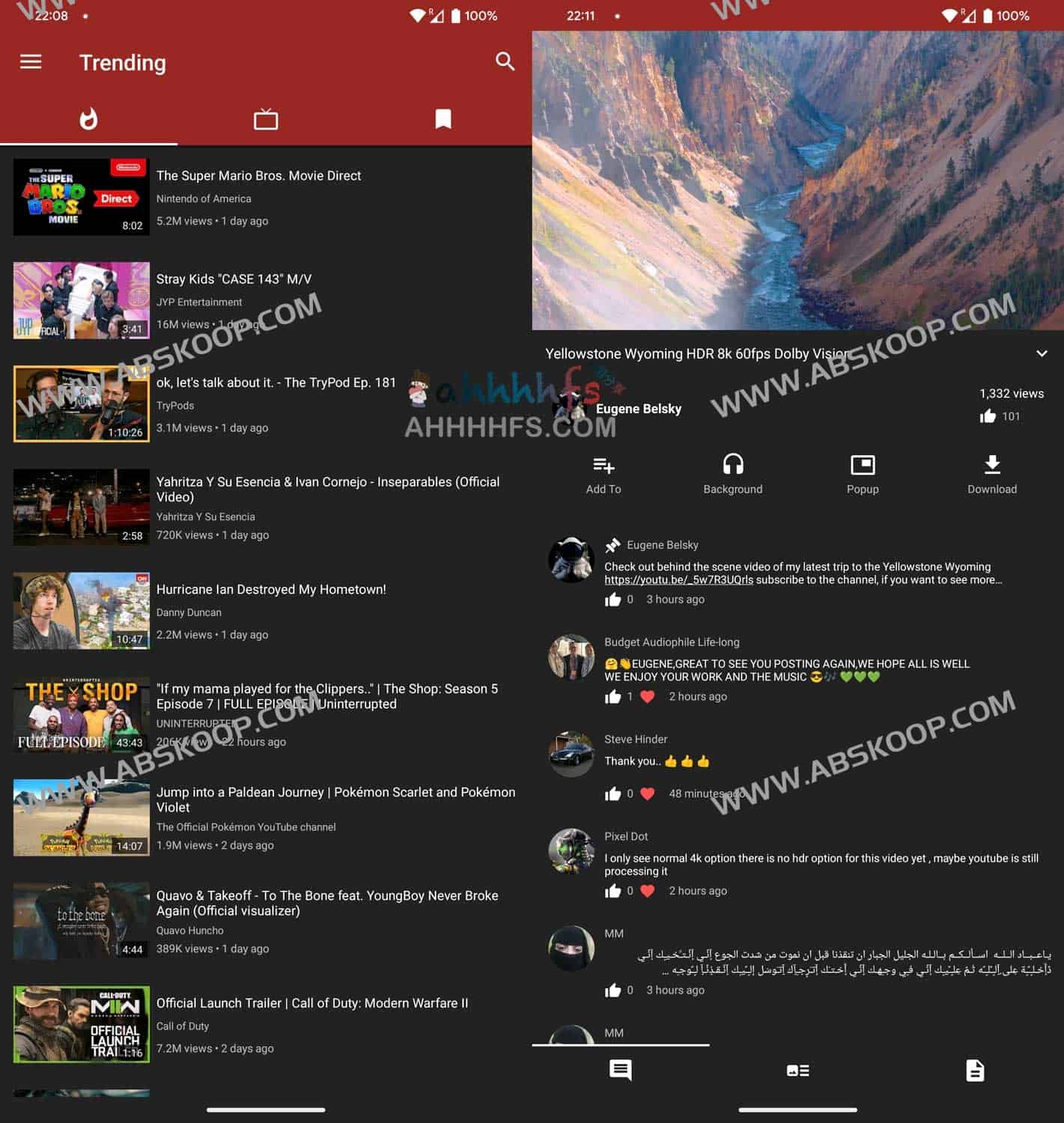Switch to the Live tab

(267, 118)
